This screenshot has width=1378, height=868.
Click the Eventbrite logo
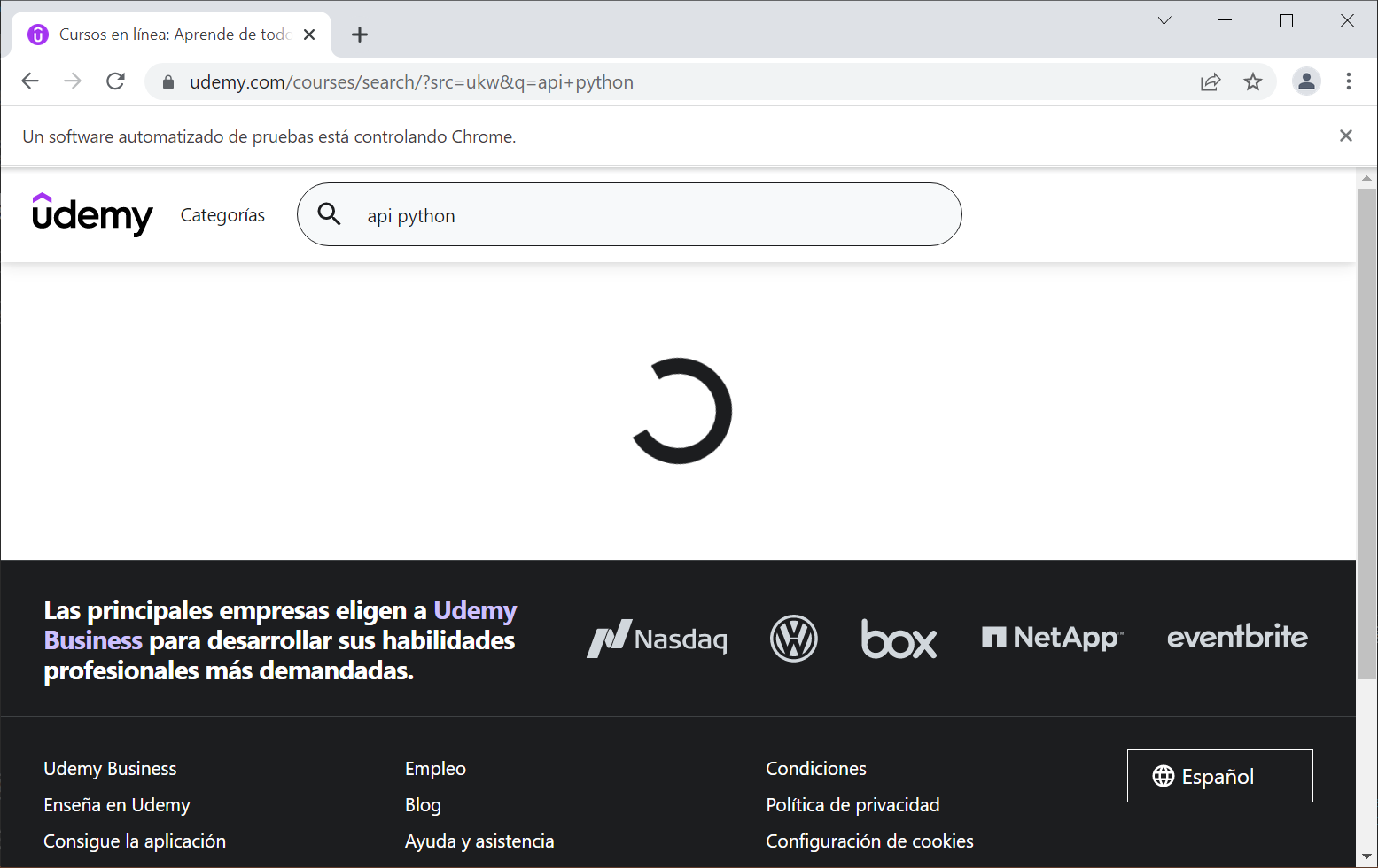point(1237,637)
